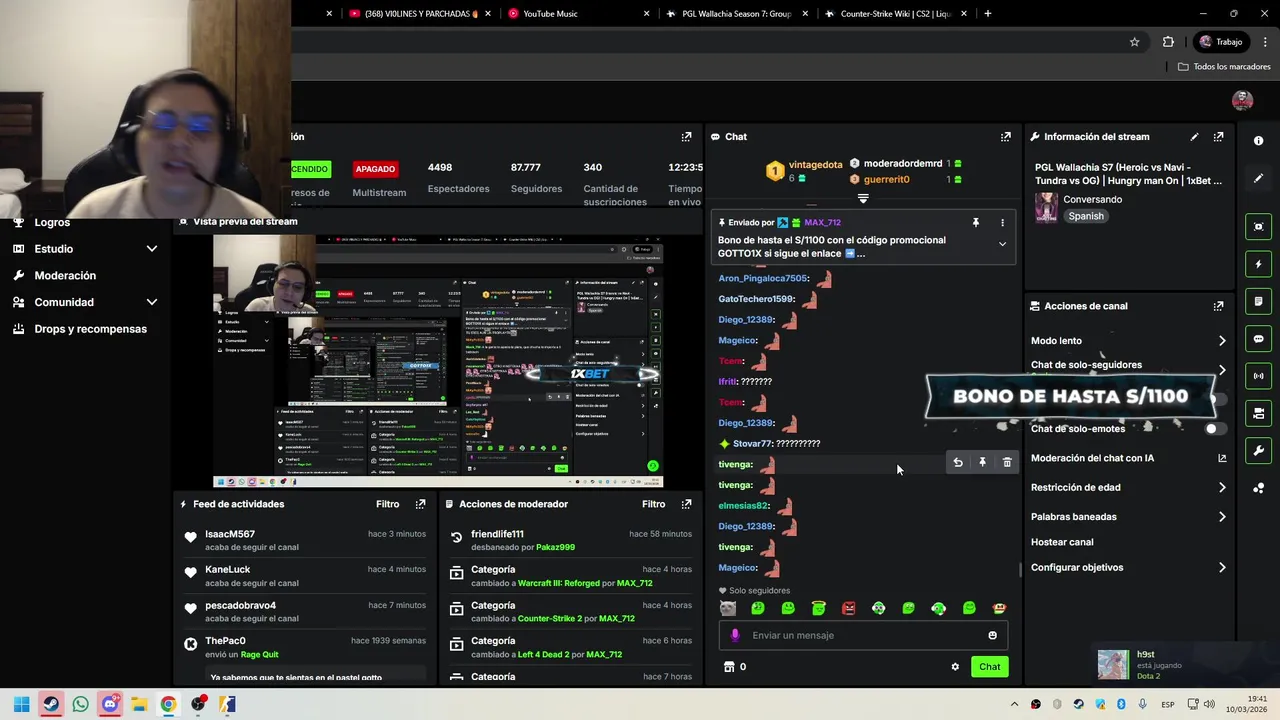Click the purple microphone icon in chat input
This screenshot has width=1280, height=720.
[x=735, y=635]
